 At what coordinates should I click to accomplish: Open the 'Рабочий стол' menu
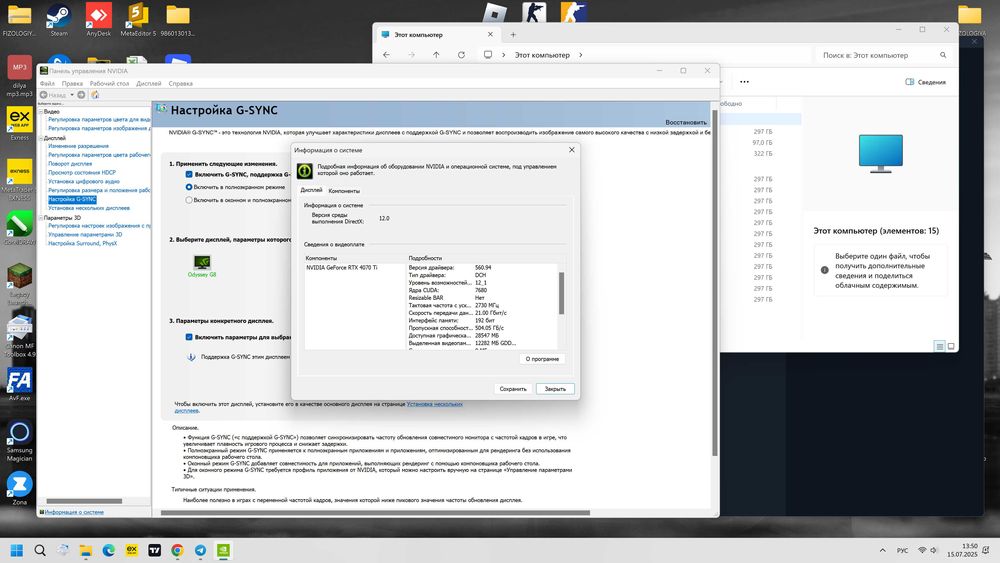point(109,84)
